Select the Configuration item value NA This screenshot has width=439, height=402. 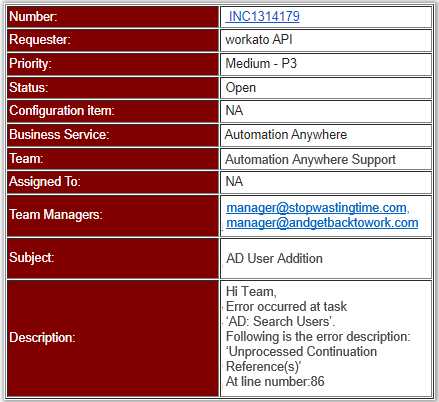point(234,110)
